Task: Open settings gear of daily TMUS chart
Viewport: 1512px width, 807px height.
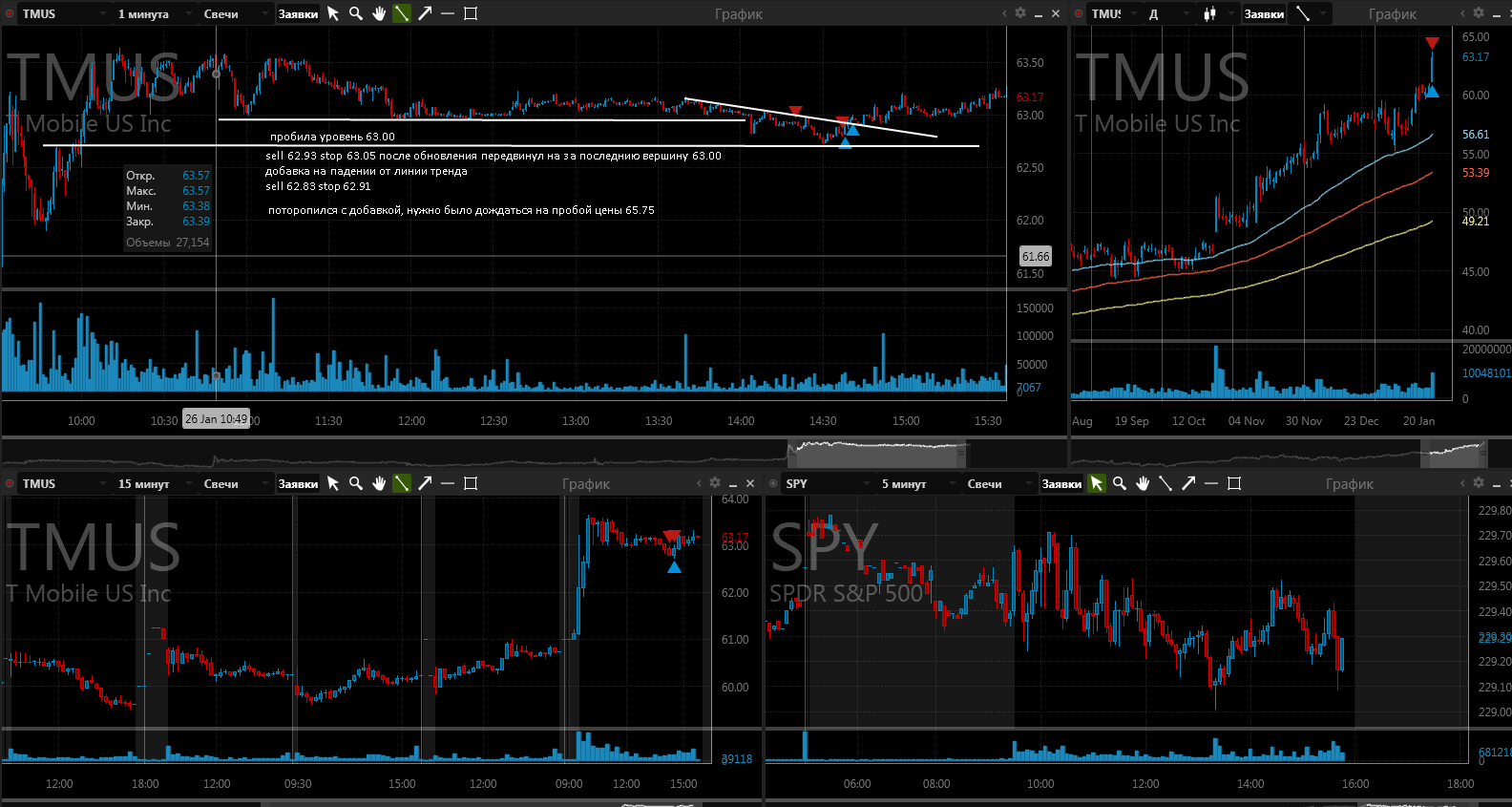Action: point(1479,13)
